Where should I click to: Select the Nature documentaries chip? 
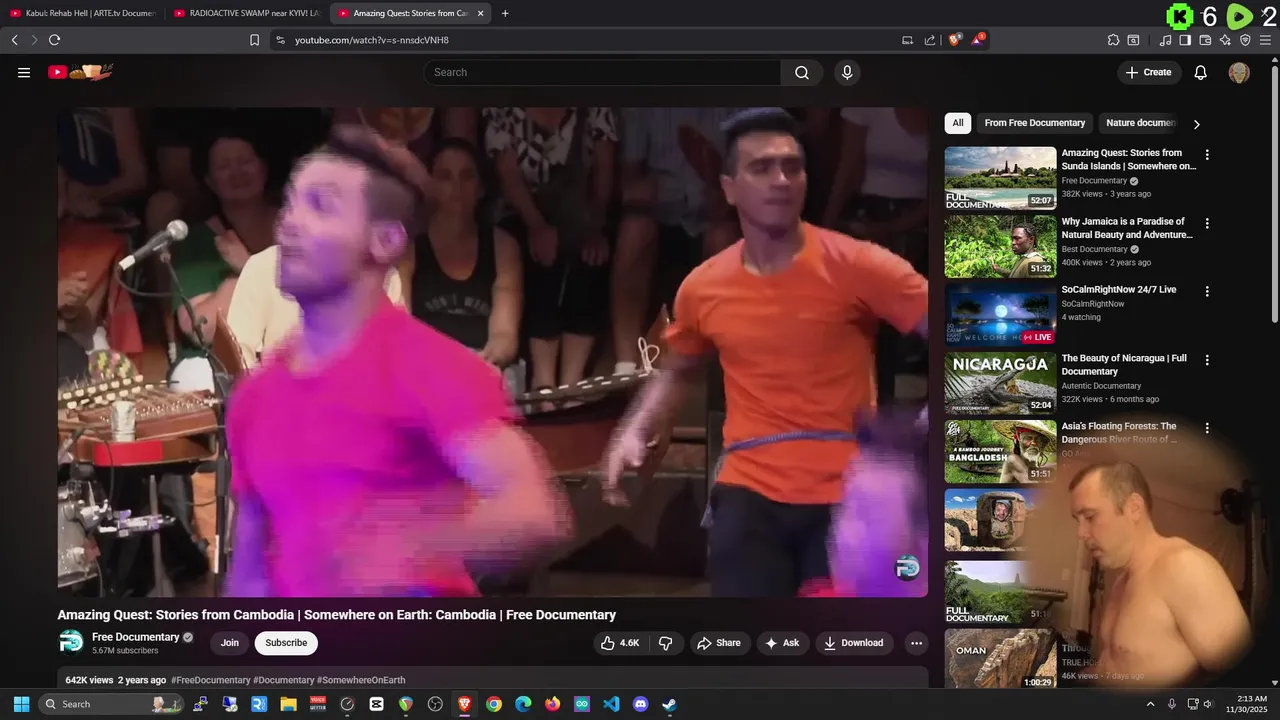[1141, 123]
